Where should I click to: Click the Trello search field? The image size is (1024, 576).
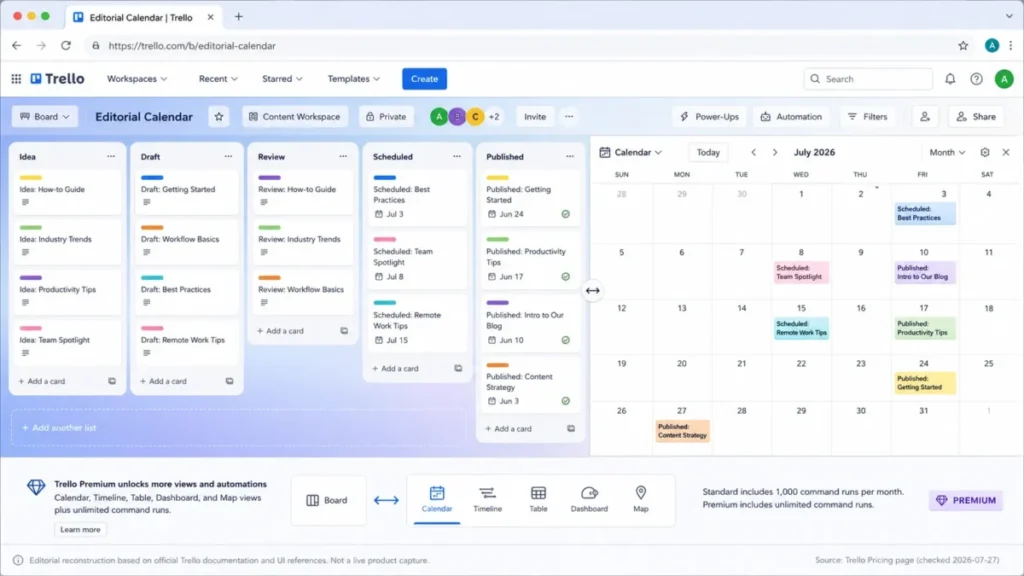868,78
